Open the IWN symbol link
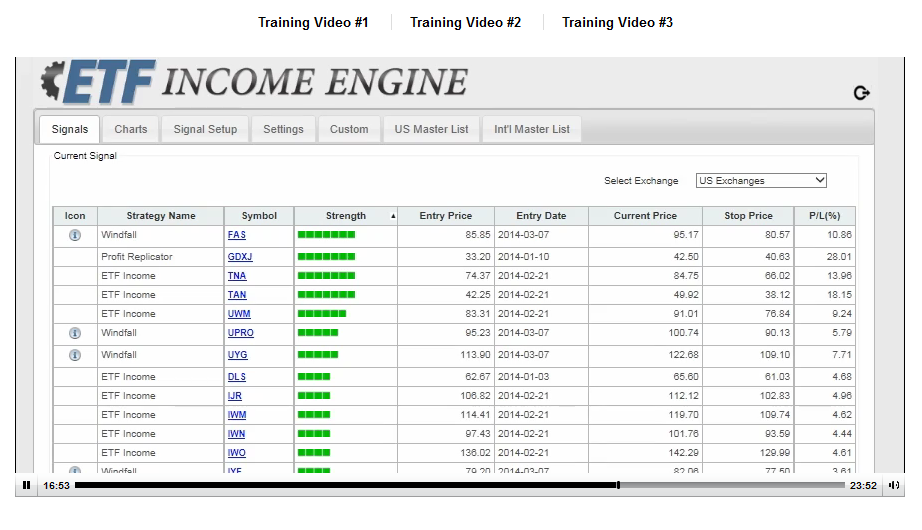922x530 pixels. pos(236,434)
